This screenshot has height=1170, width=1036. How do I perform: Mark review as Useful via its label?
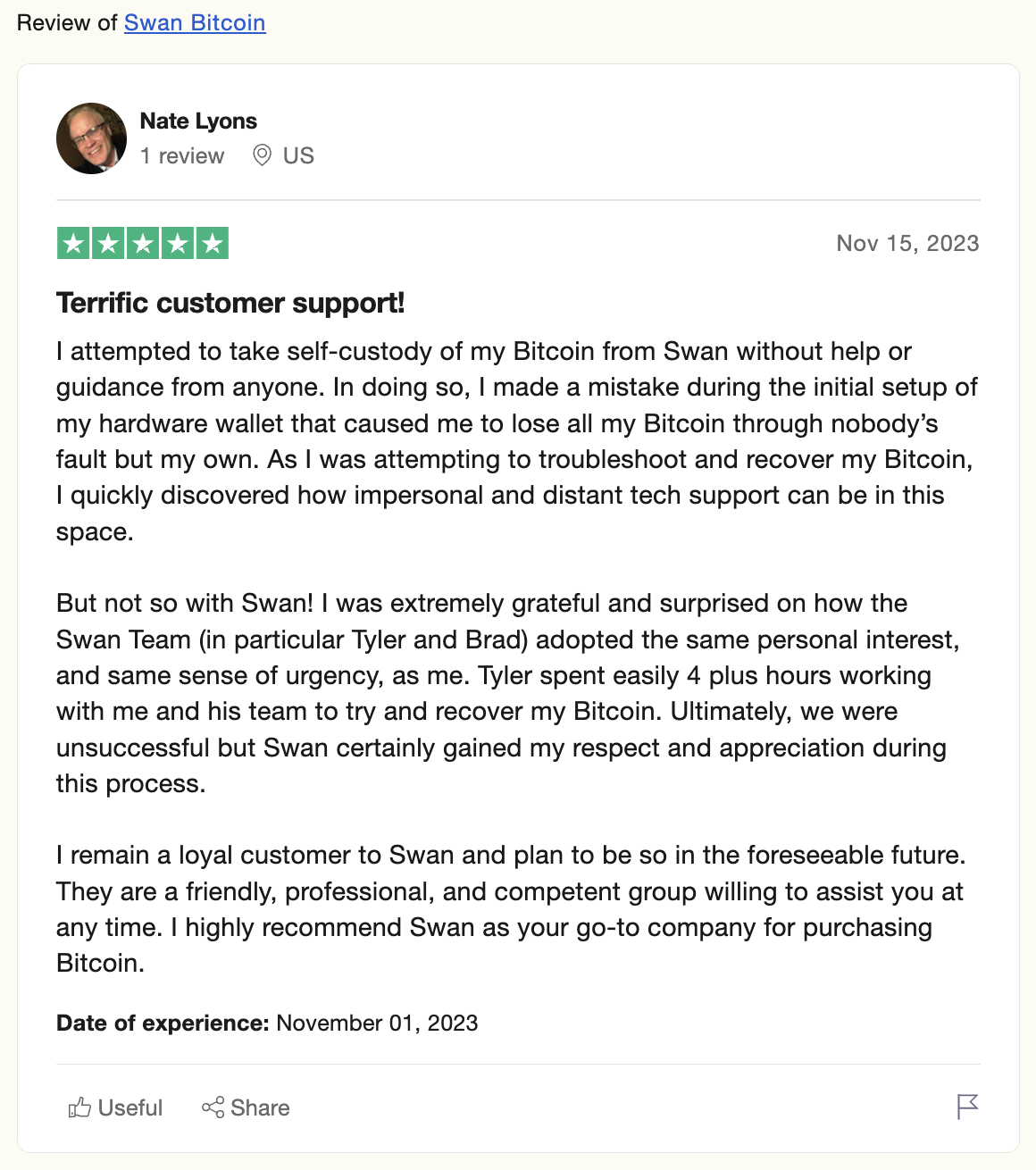[x=130, y=1107]
